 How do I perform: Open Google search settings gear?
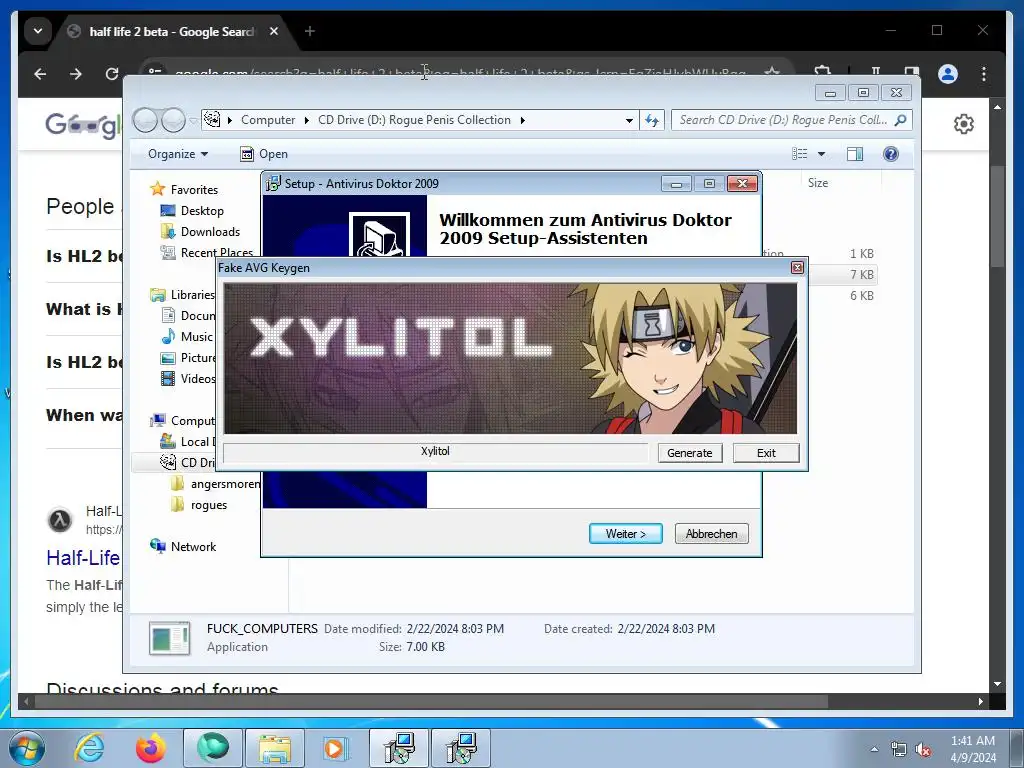(x=964, y=124)
